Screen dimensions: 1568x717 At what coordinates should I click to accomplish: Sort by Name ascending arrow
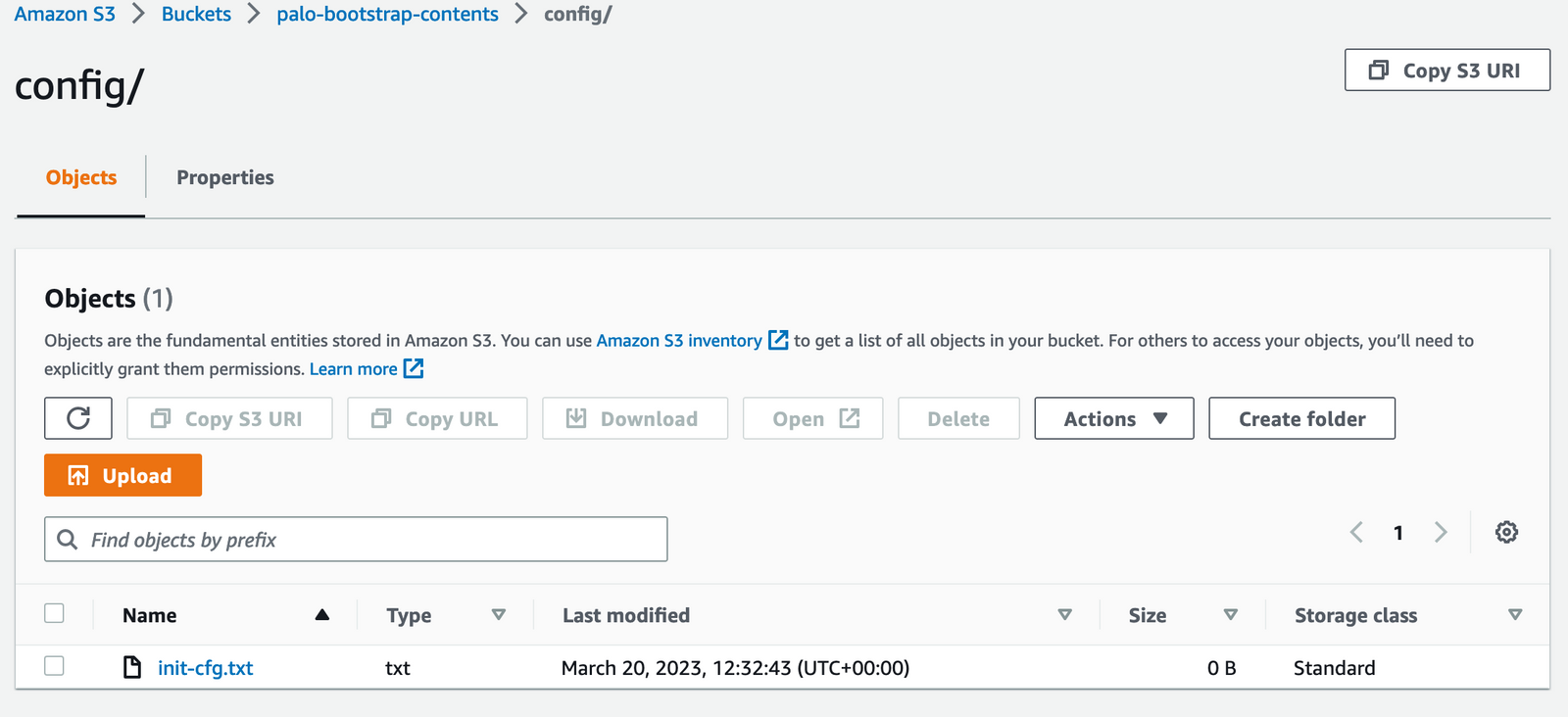[x=321, y=615]
